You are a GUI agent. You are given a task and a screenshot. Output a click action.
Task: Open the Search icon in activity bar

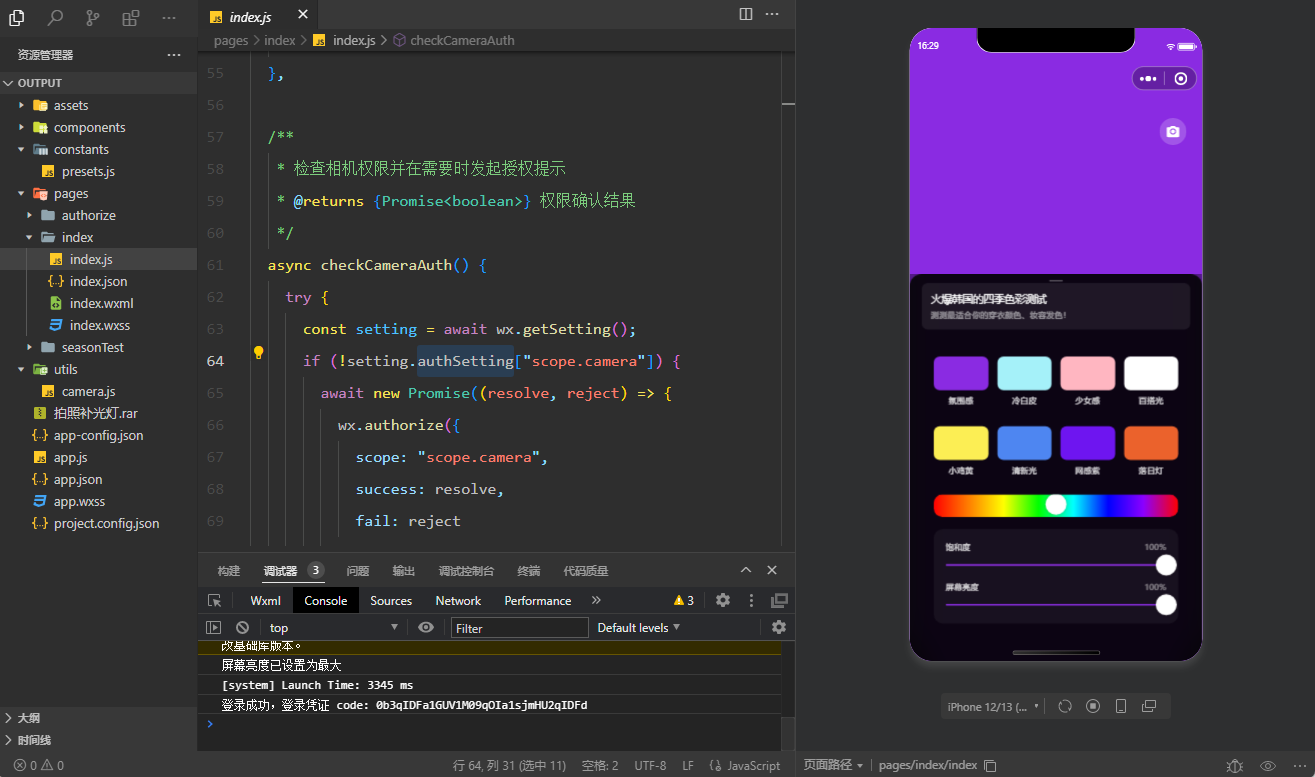[x=56, y=17]
